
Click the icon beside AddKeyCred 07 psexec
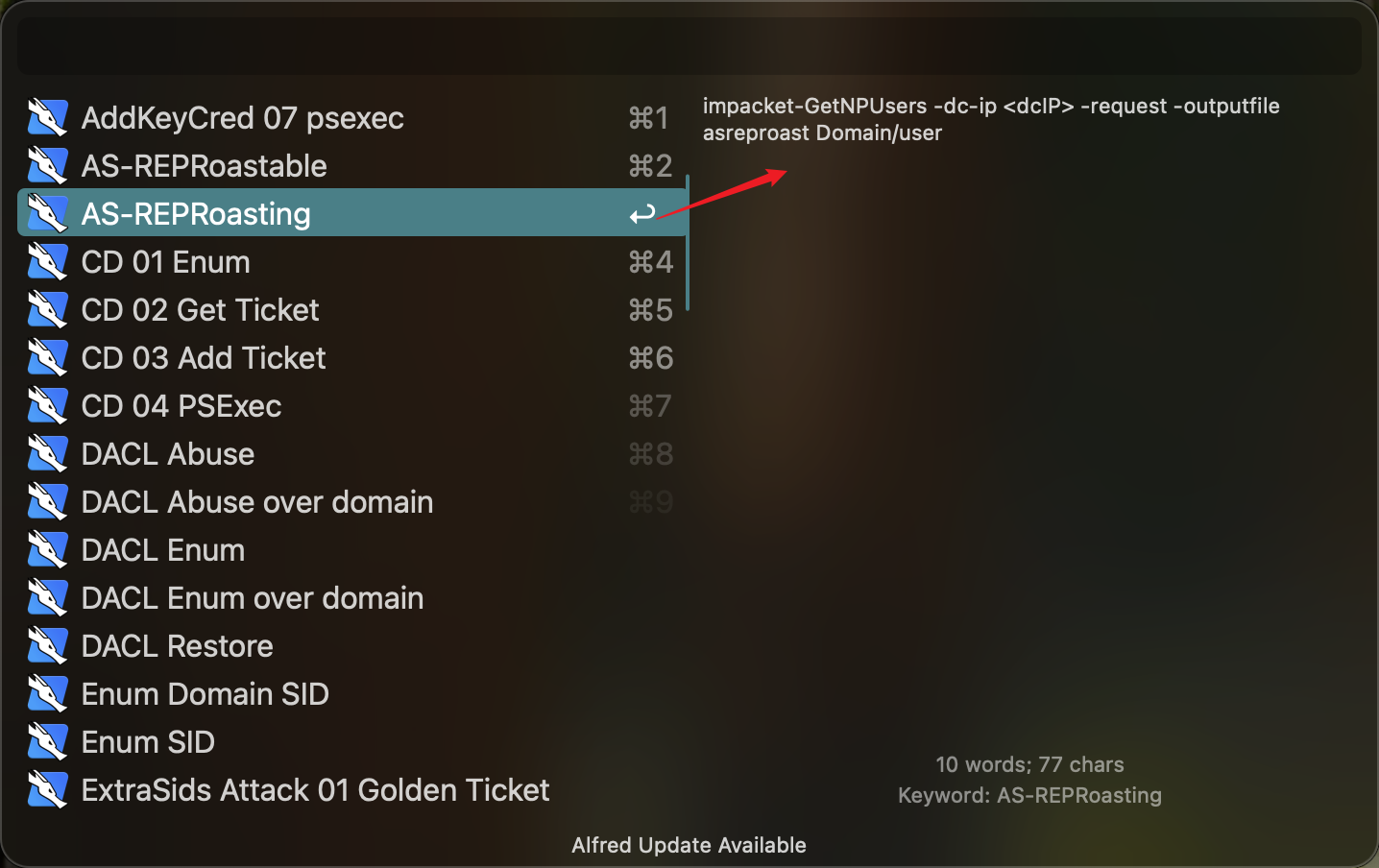(47, 118)
